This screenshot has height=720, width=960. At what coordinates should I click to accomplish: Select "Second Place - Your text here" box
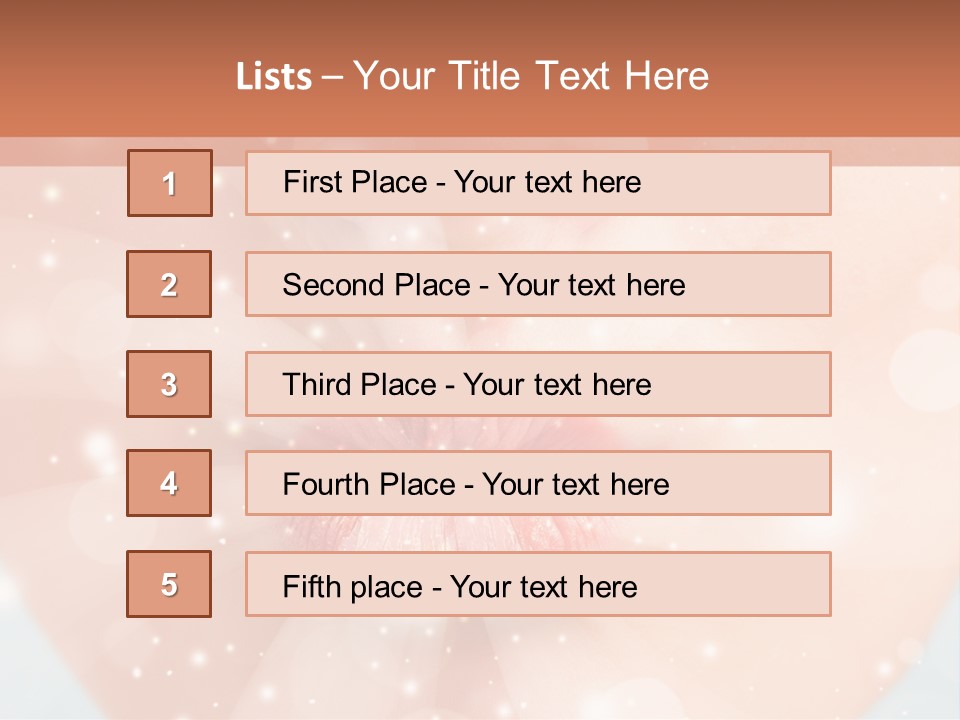click(x=538, y=284)
